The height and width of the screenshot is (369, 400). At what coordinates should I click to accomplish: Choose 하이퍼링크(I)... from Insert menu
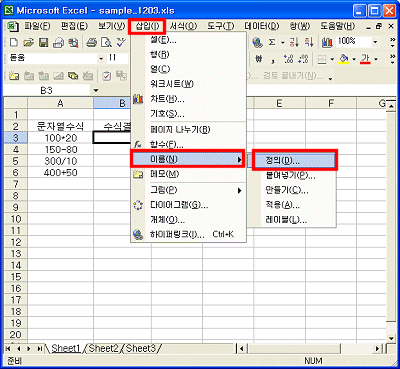189,234
